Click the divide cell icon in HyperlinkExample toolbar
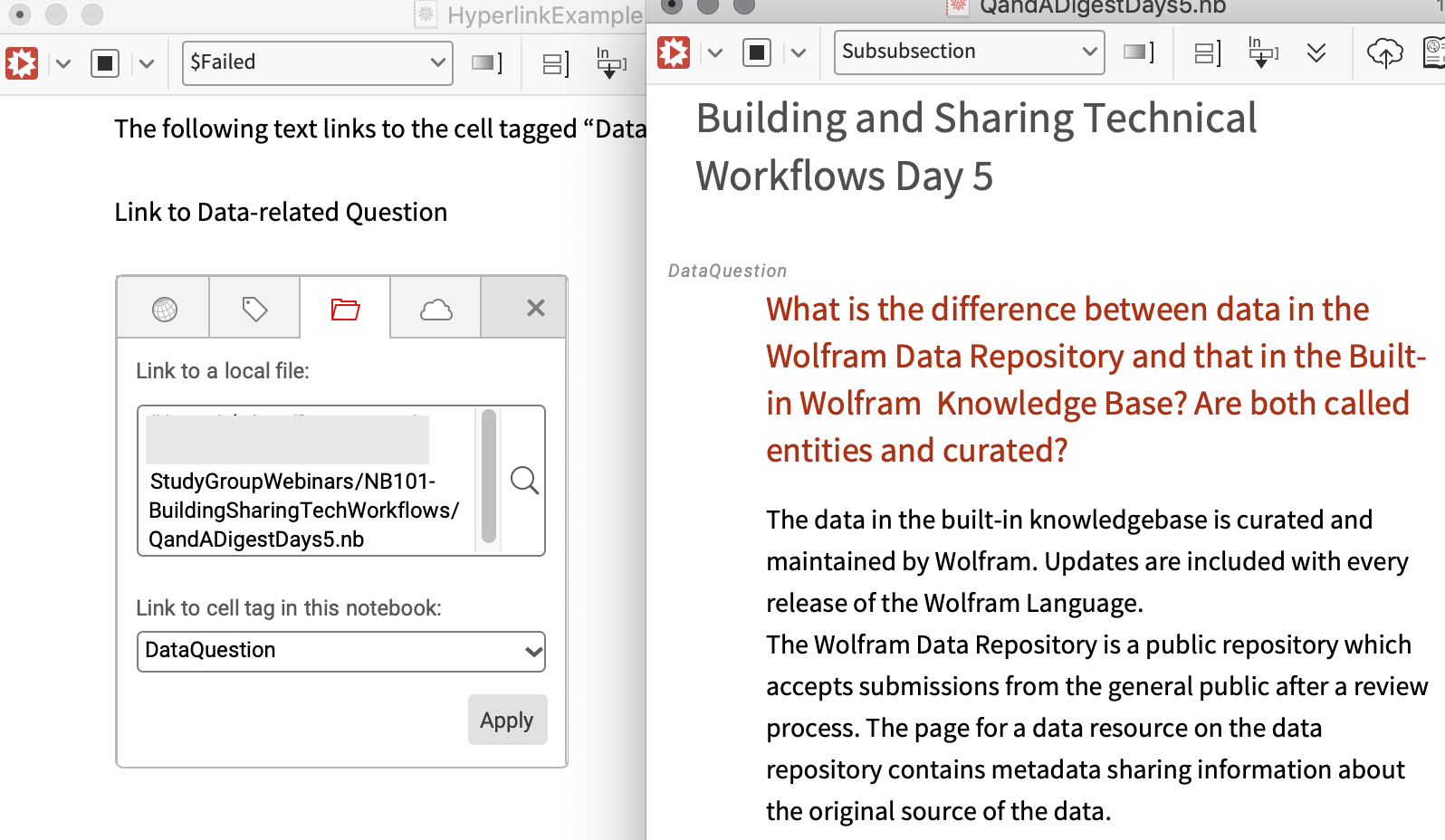The height and width of the screenshot is (840, 1445). point(556,63)
